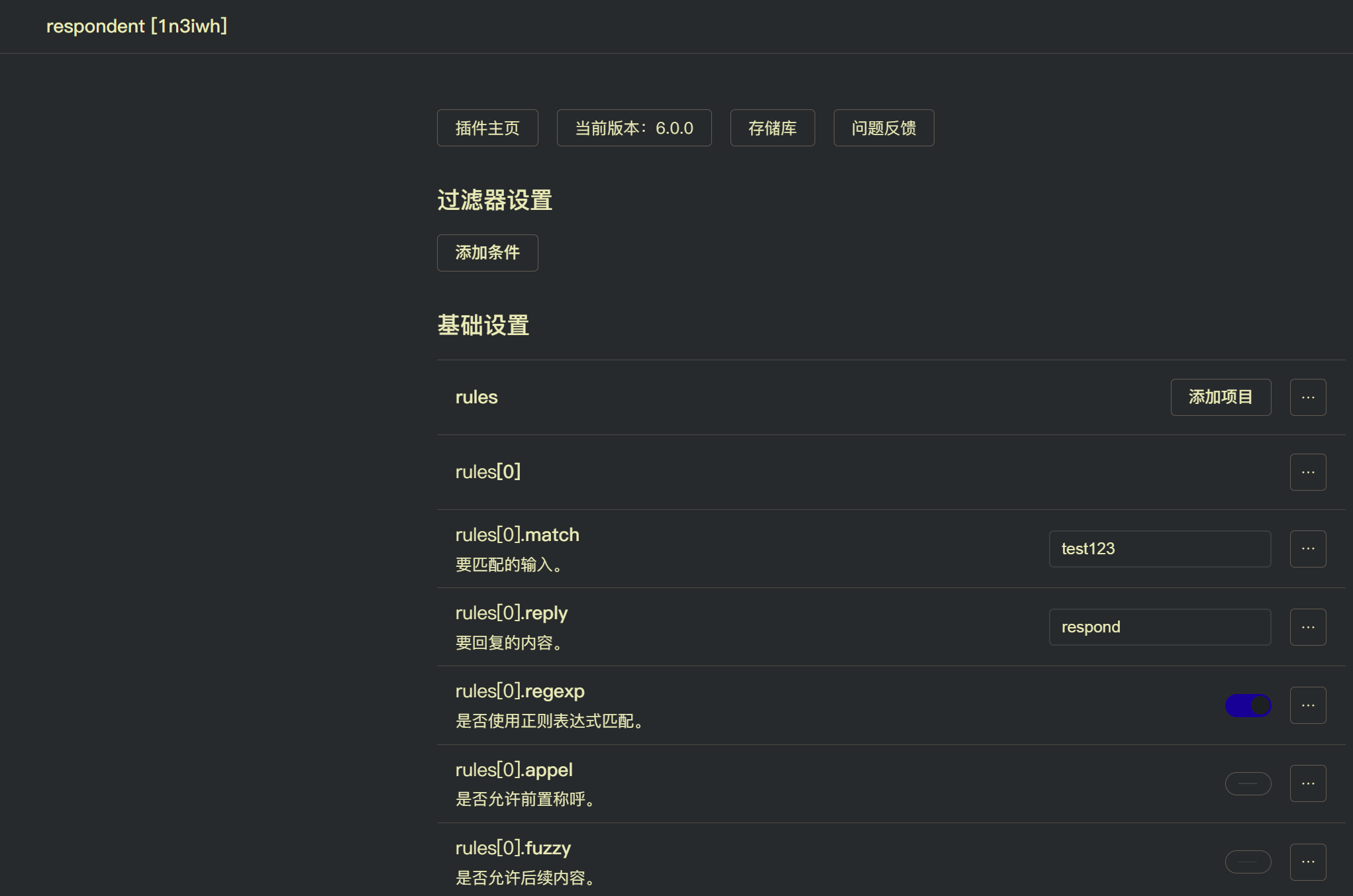Image resolution: width=1353 pixels, height=896 pixels.
Task: Focus the reply input containing respond
Action: [x=1159, y=627]
